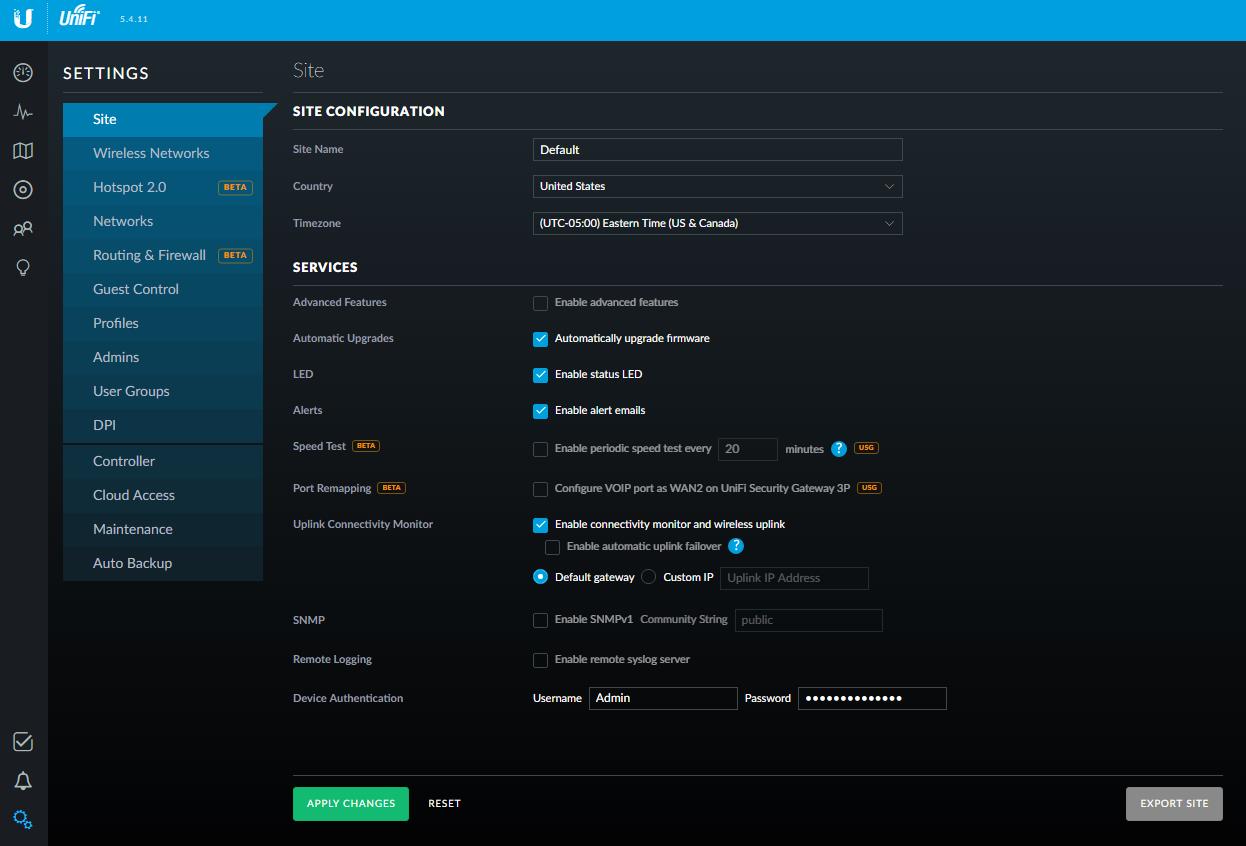
Task: Open the Map icon in sidebar
Action: click(x=23, y=151)
